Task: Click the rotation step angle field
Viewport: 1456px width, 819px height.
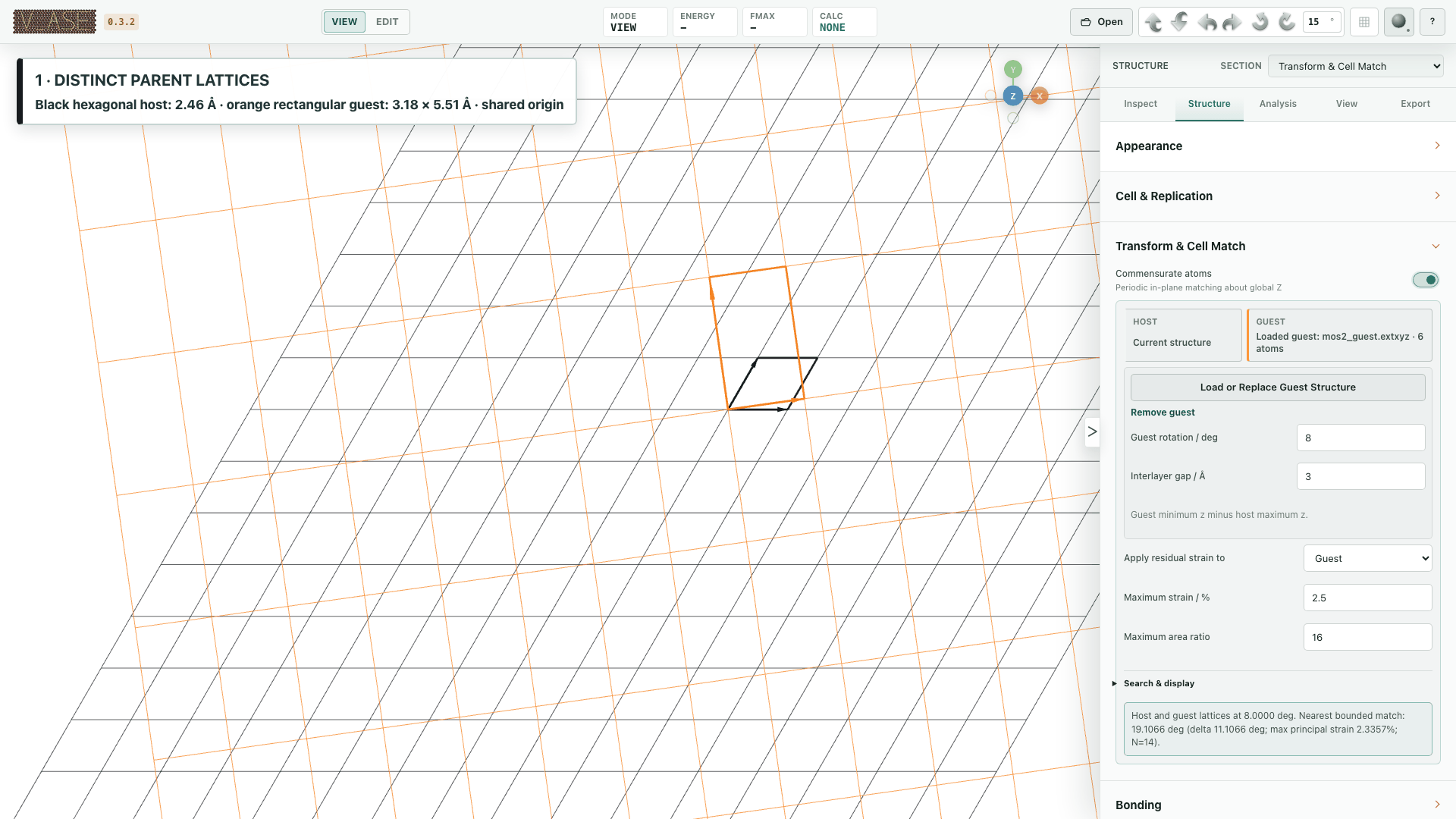Action: pos(1322,22)
